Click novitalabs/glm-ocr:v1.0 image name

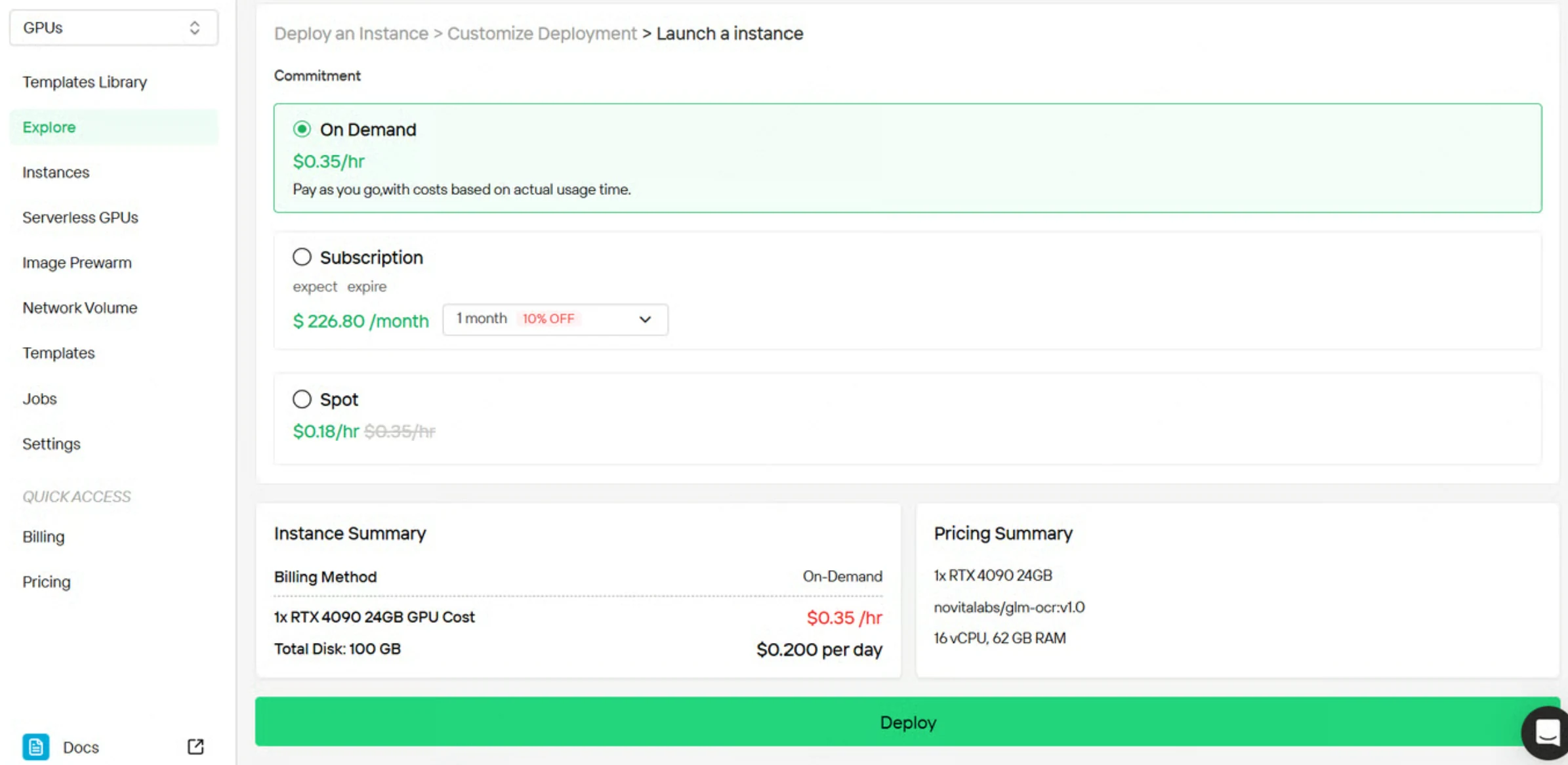click(1009, 607)
